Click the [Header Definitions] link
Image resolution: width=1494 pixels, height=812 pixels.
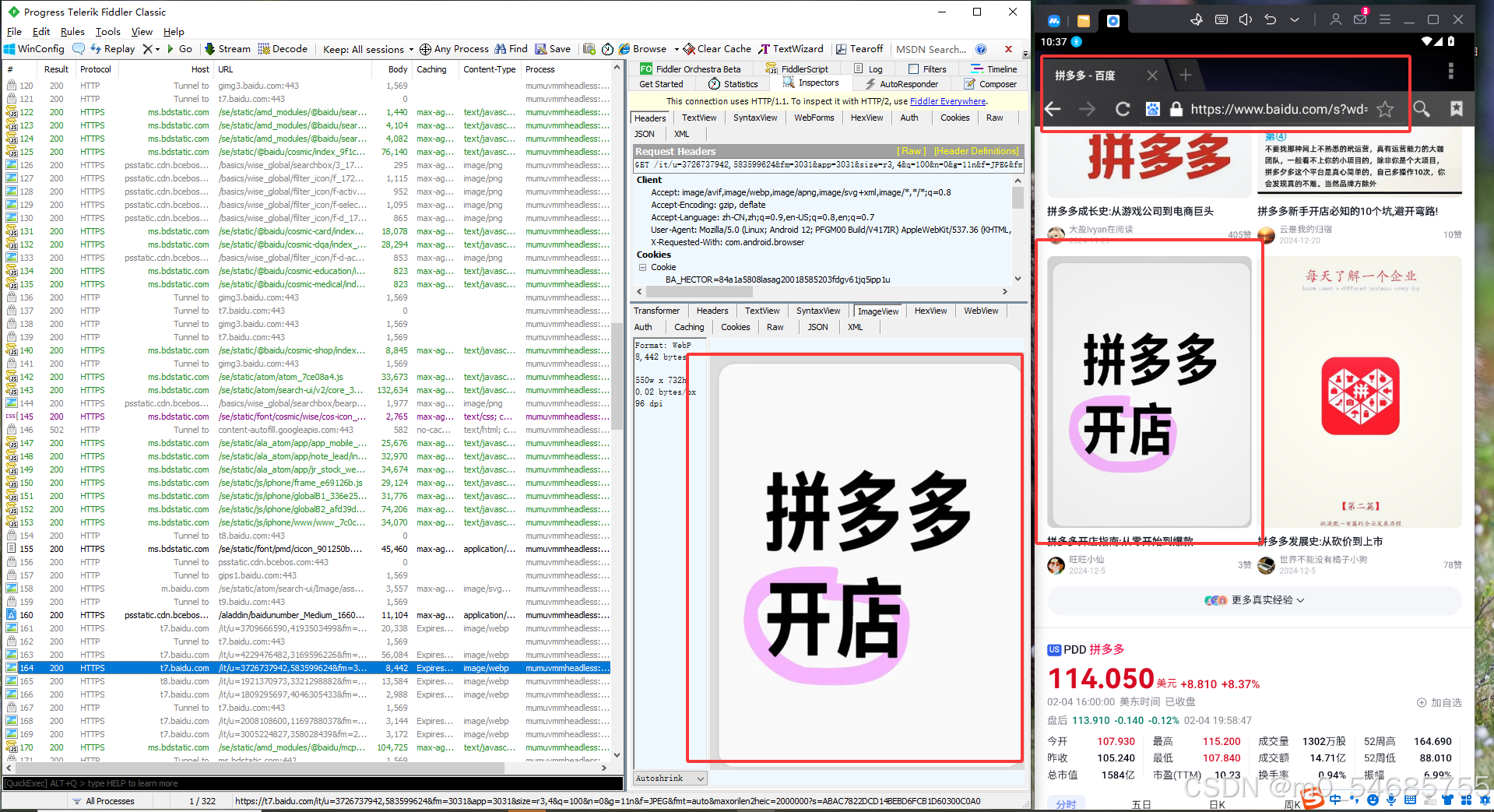point(976,151)
